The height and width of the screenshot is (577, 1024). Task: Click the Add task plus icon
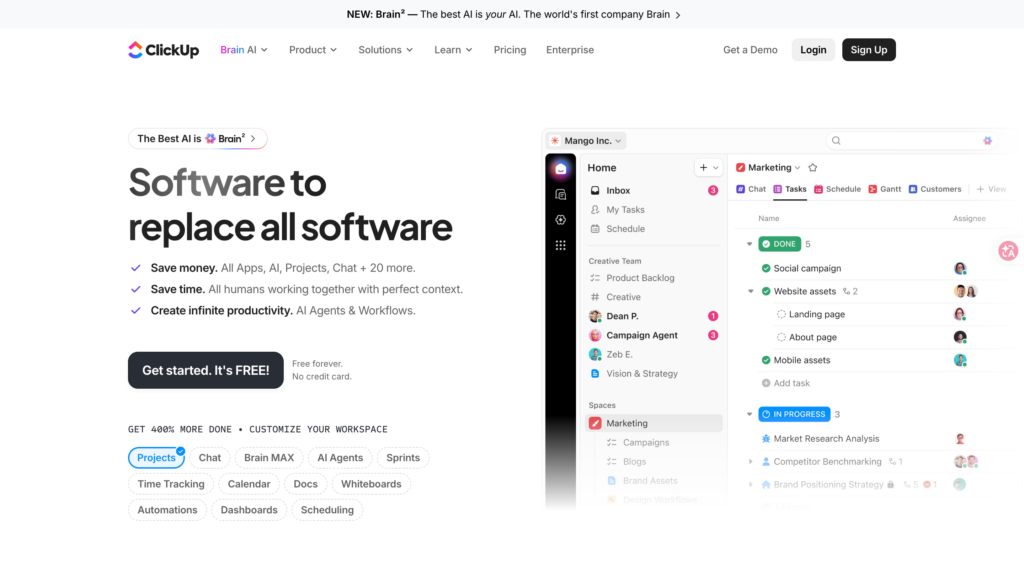[765, 383]
